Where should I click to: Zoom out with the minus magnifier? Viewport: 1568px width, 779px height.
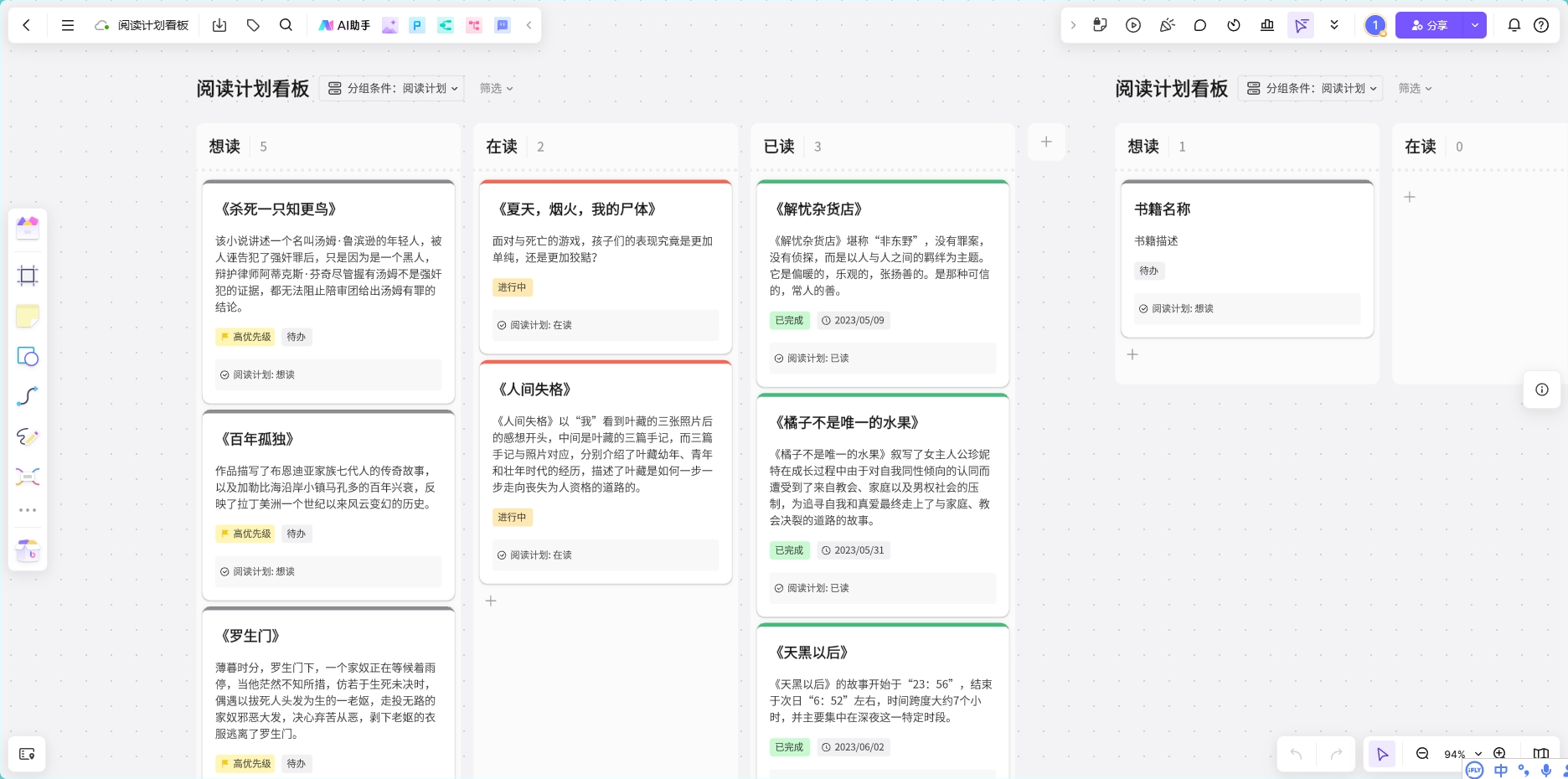(1422, 754)
